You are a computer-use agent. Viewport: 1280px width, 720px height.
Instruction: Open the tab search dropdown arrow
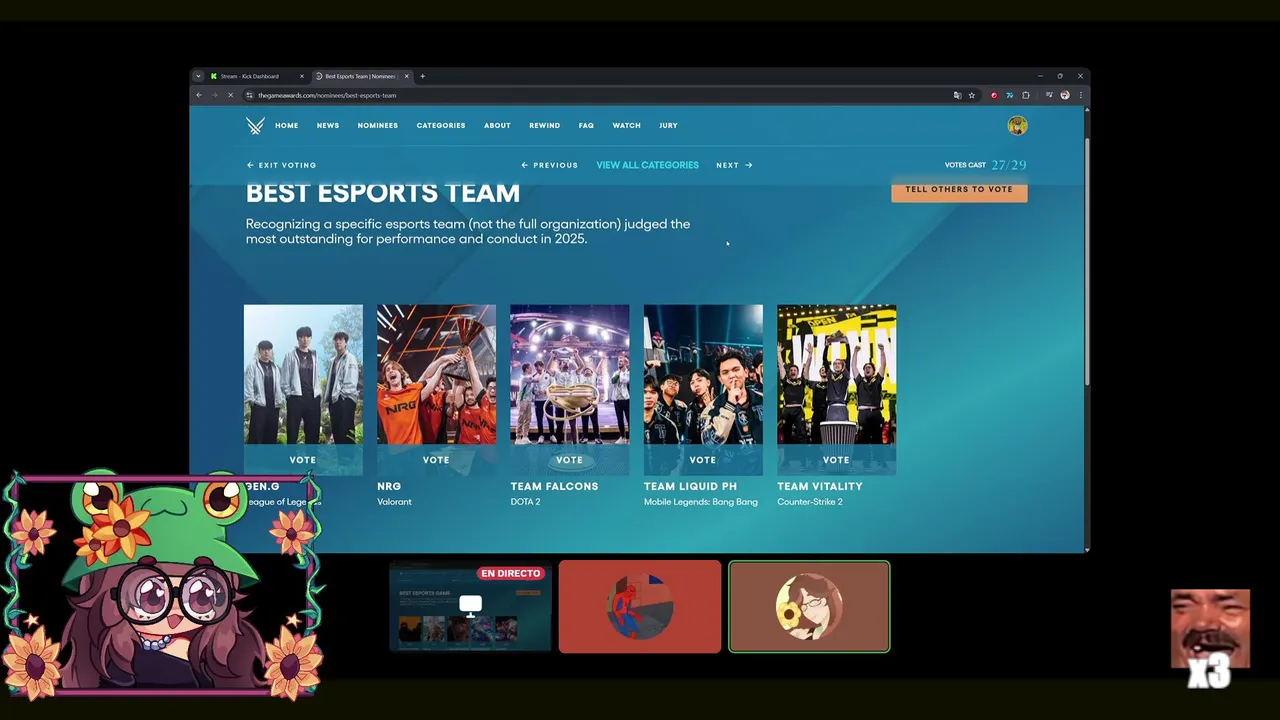click(x=198, y=76)
